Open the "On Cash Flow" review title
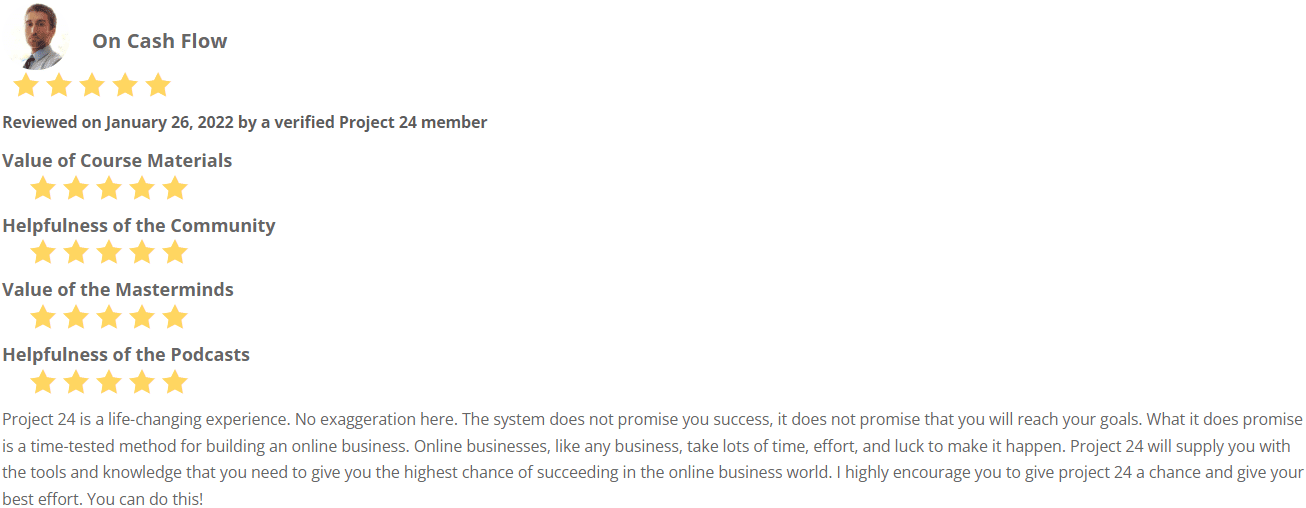This screenshot has width=1306, height=508. pos(160,41)
